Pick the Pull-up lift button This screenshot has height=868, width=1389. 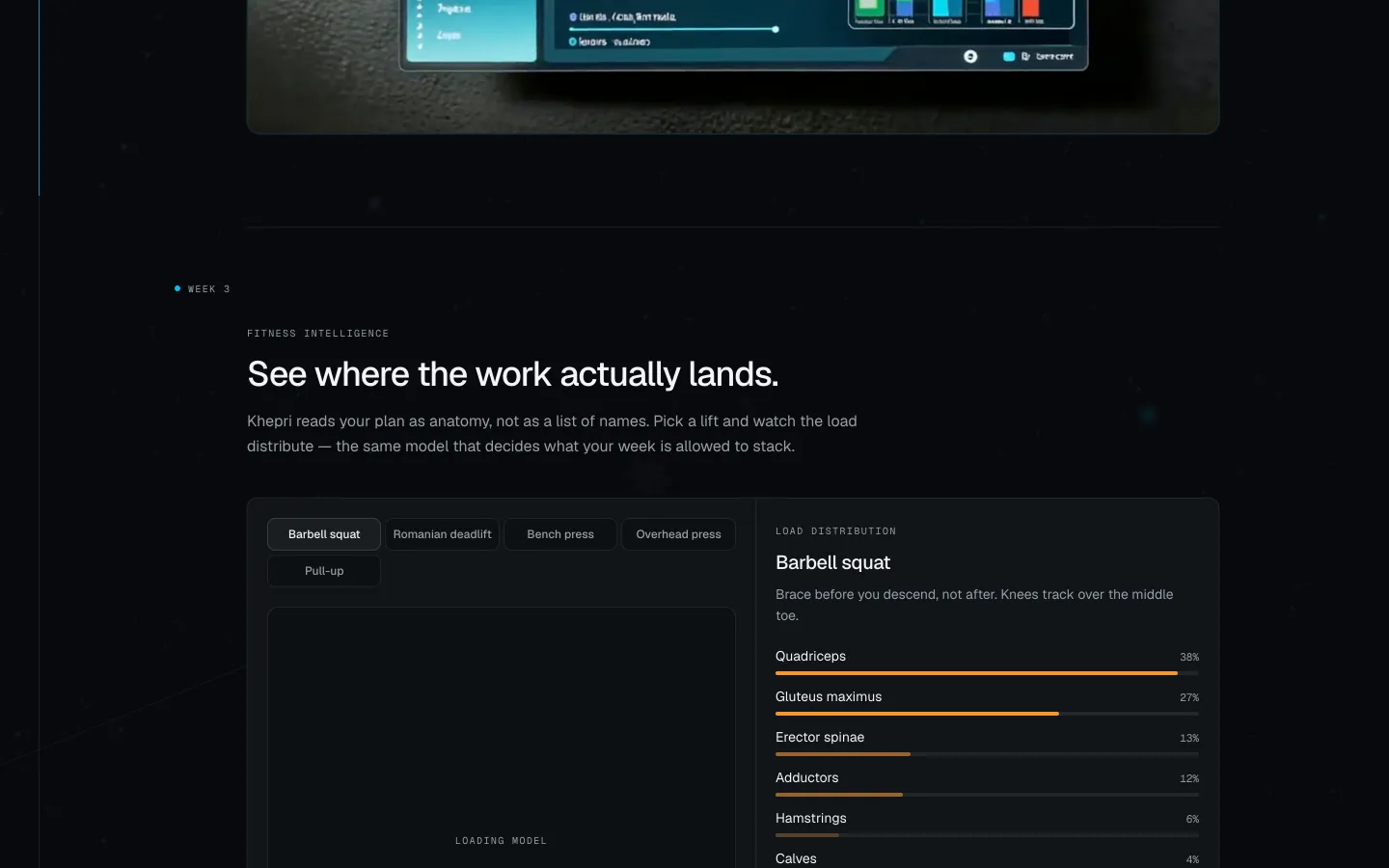[x=324, y=571]
